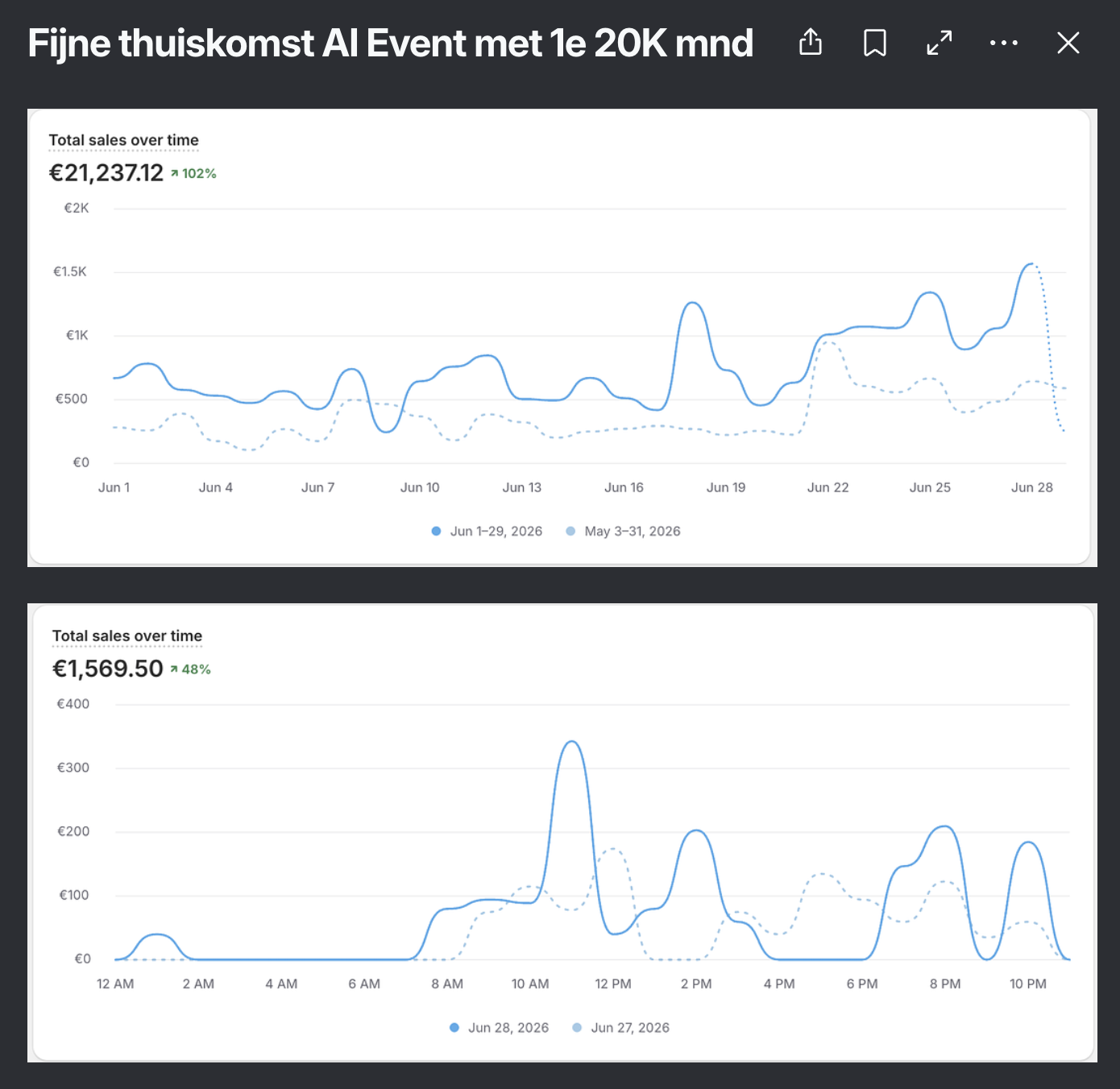Click the 'Jun 28' x-axis label
This screenshot has height=1089, width=1120.
tap(1032, 487)
